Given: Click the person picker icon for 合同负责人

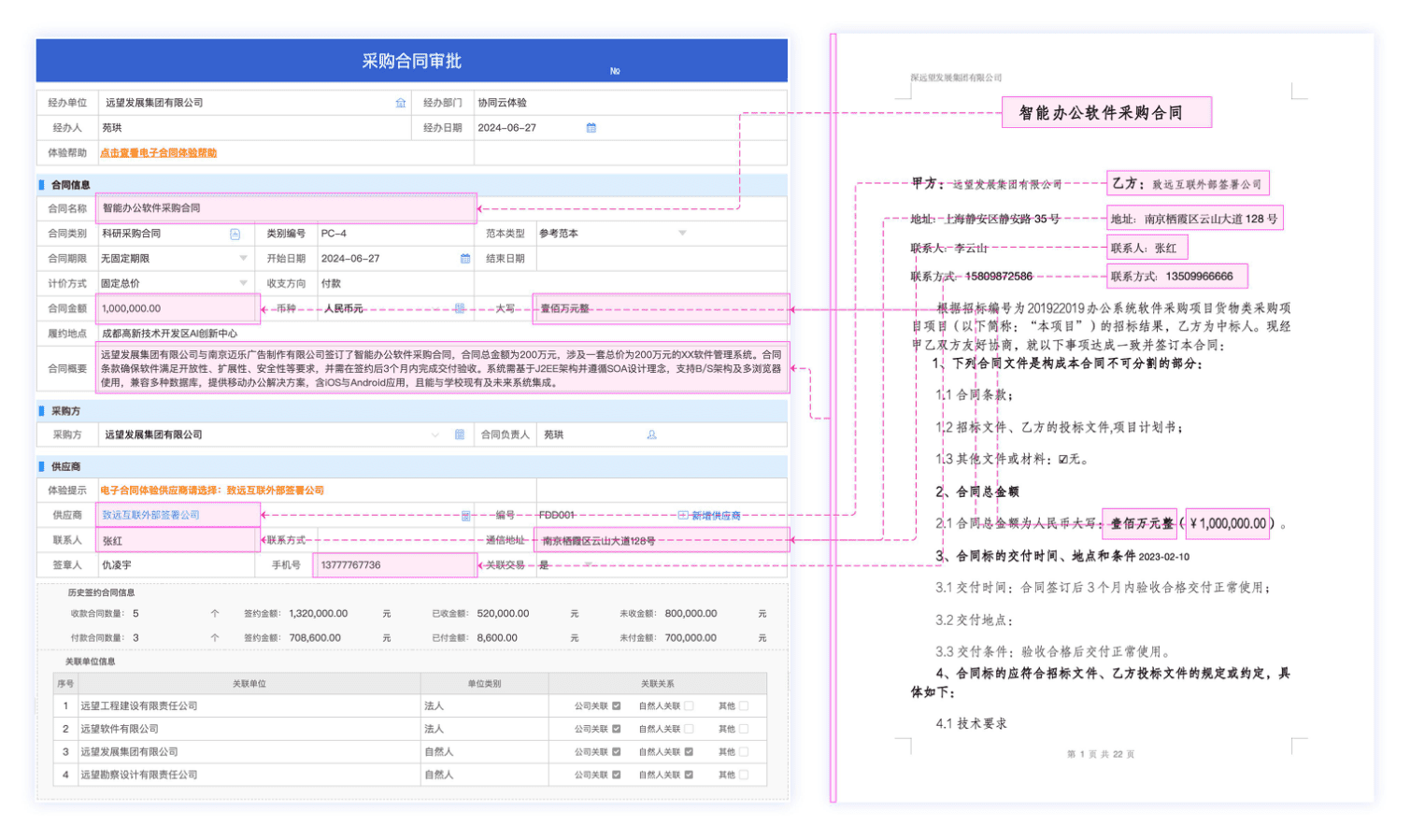Looking at the screenshot, I should [x=651, y=434].
